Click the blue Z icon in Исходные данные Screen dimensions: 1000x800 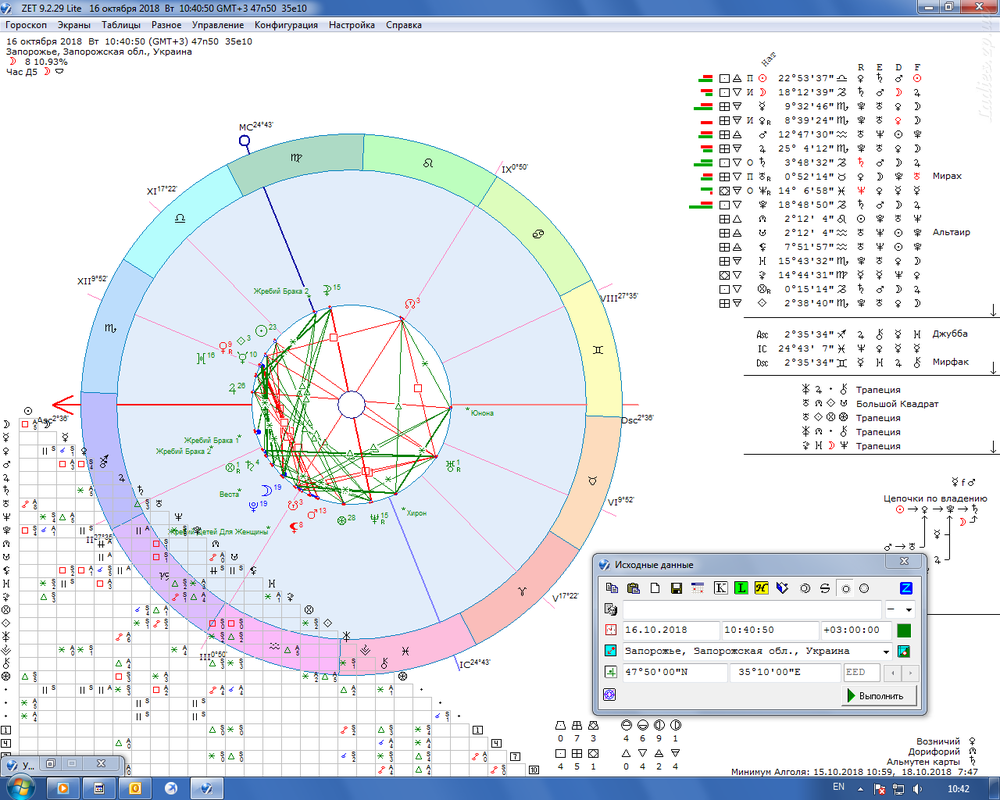[906, 588]
